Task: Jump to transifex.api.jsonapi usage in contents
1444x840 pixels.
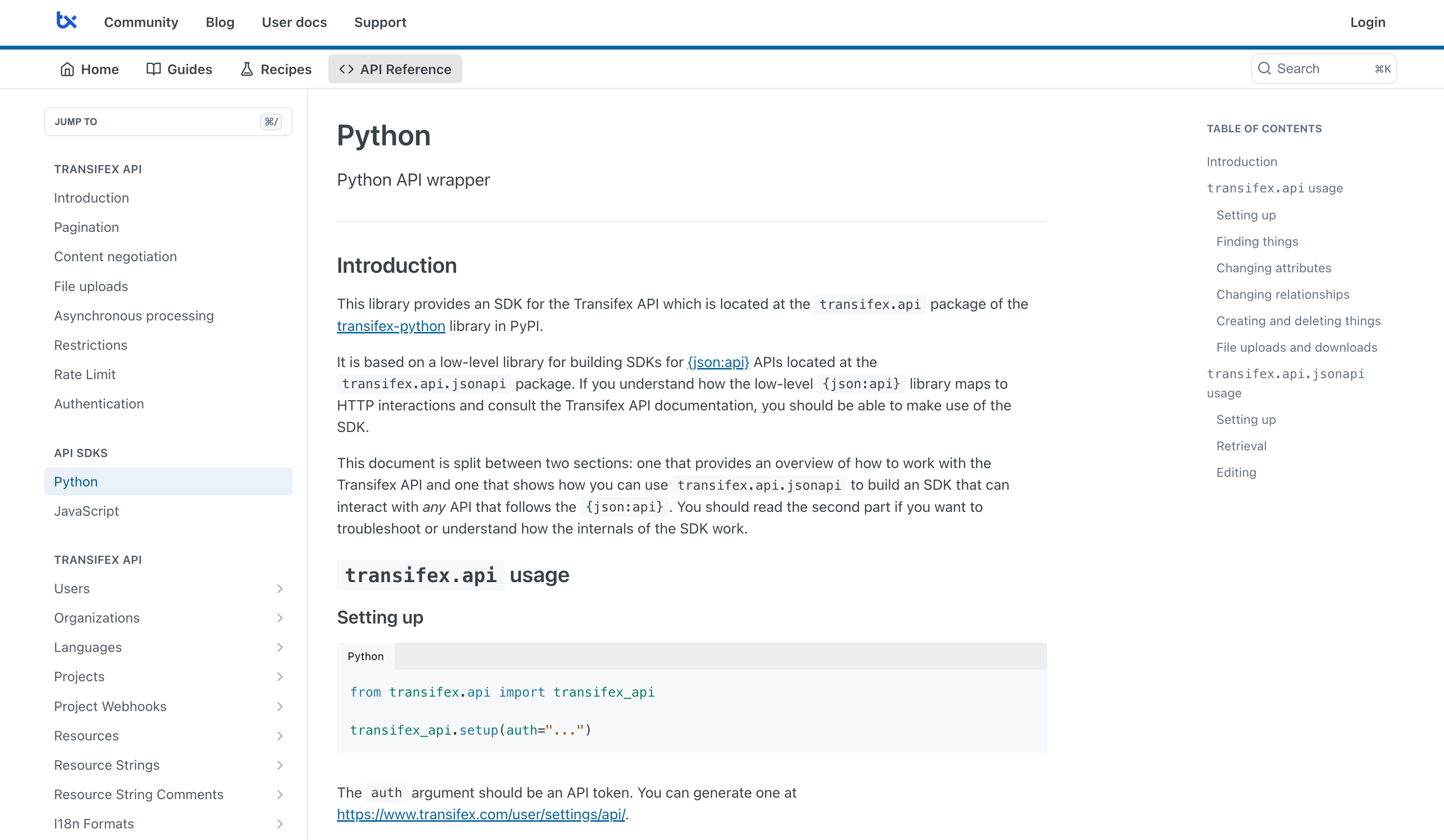Action: [1285, 383]
